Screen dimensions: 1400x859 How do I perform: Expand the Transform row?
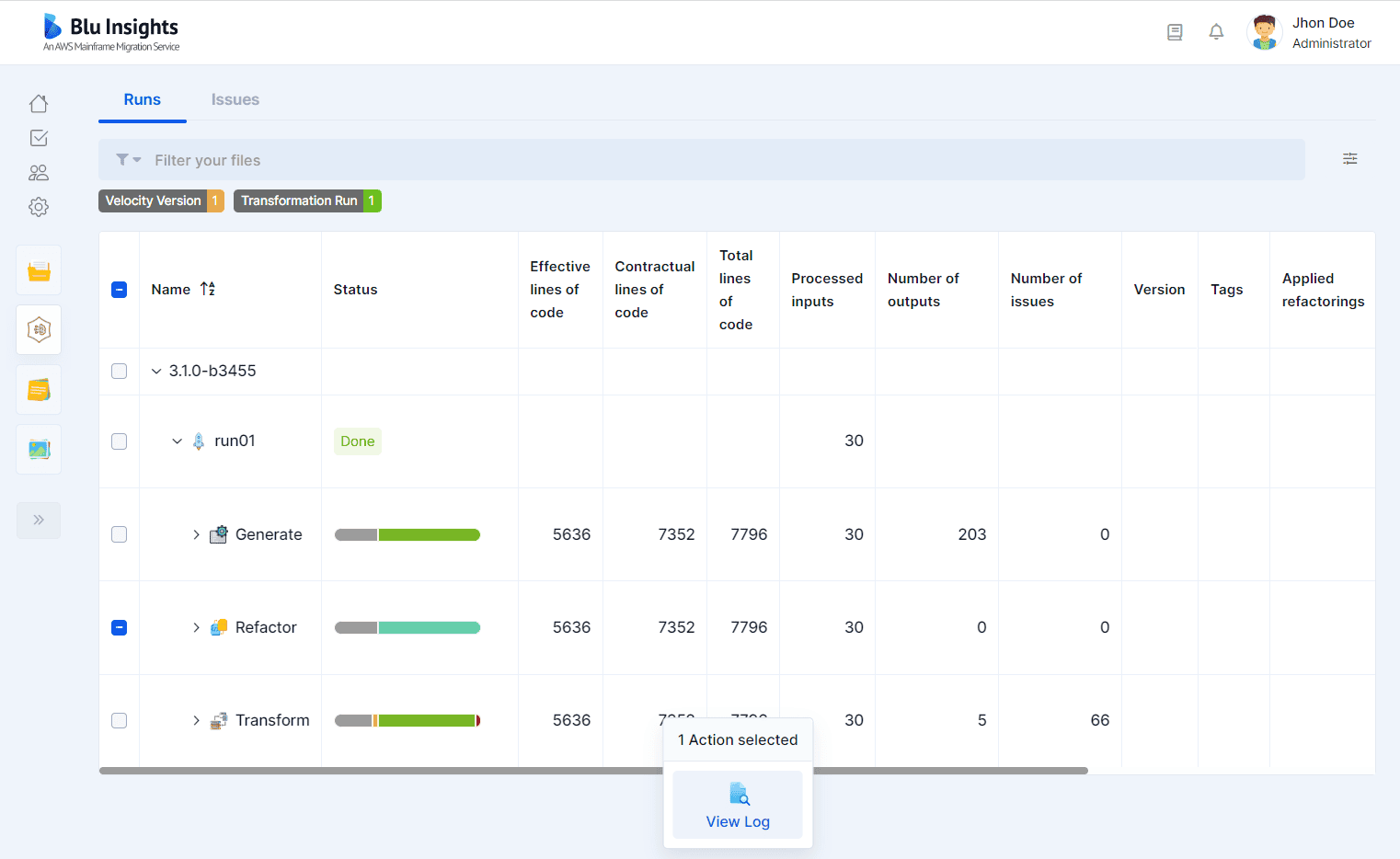(196, 720)
